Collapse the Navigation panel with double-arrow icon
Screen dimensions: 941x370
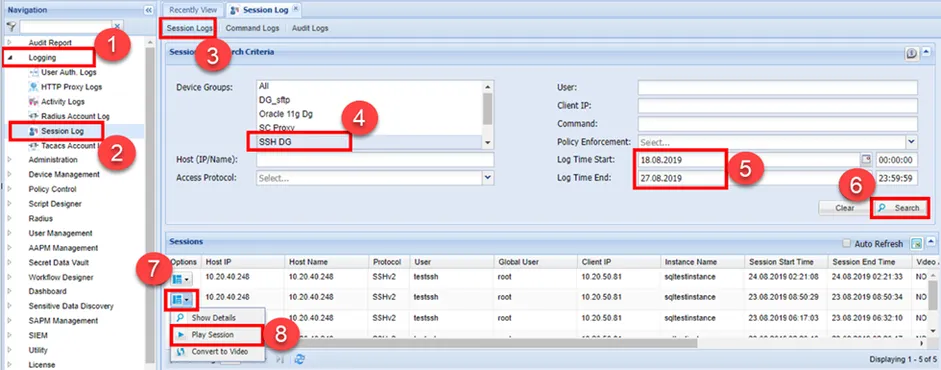[148, 10]
